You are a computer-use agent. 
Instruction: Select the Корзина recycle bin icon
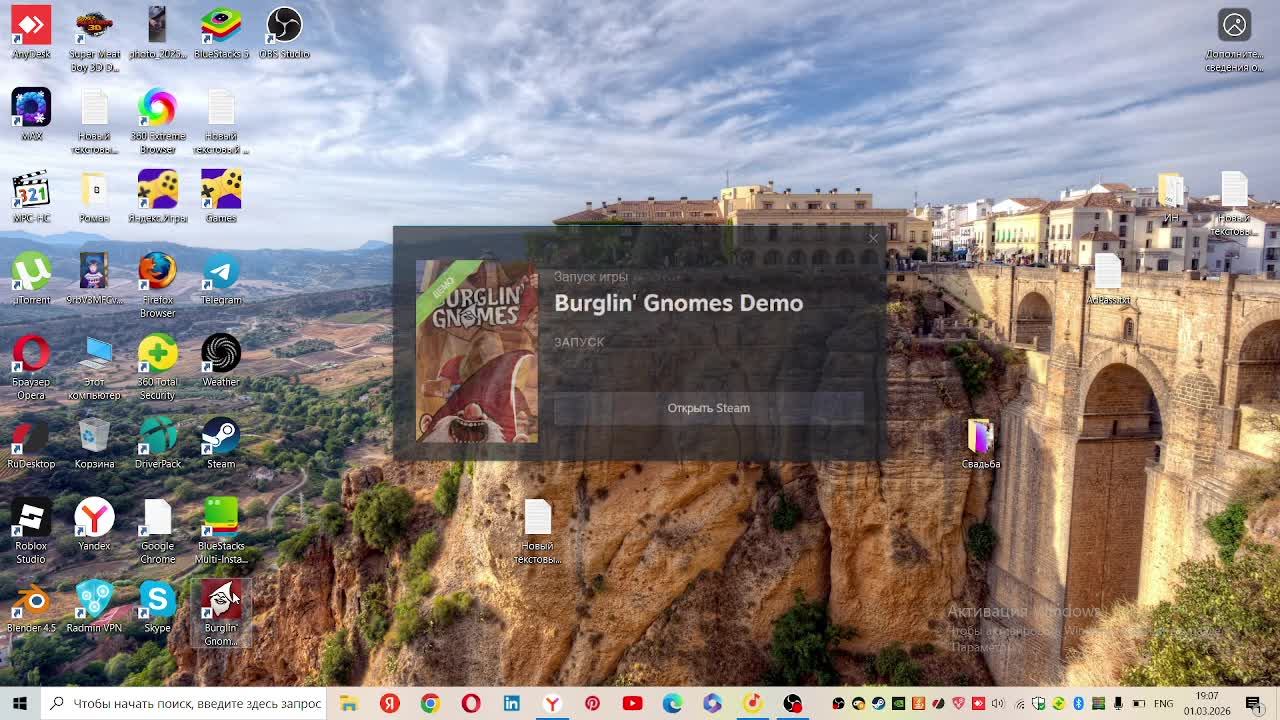[94, 443]
